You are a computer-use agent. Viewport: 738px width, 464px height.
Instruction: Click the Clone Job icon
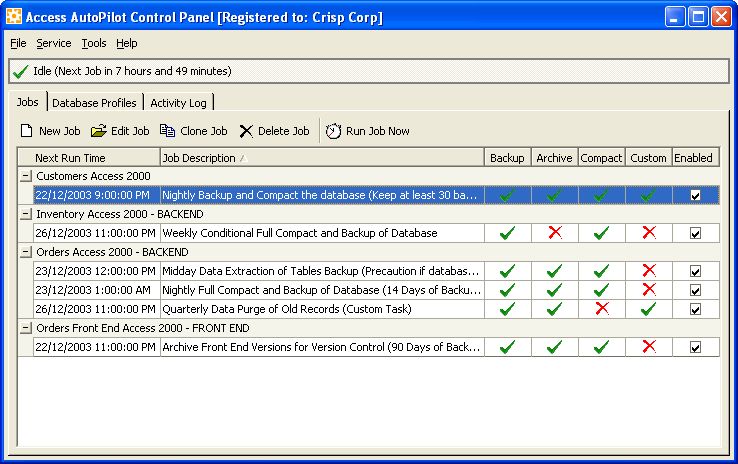pos(168,131)
